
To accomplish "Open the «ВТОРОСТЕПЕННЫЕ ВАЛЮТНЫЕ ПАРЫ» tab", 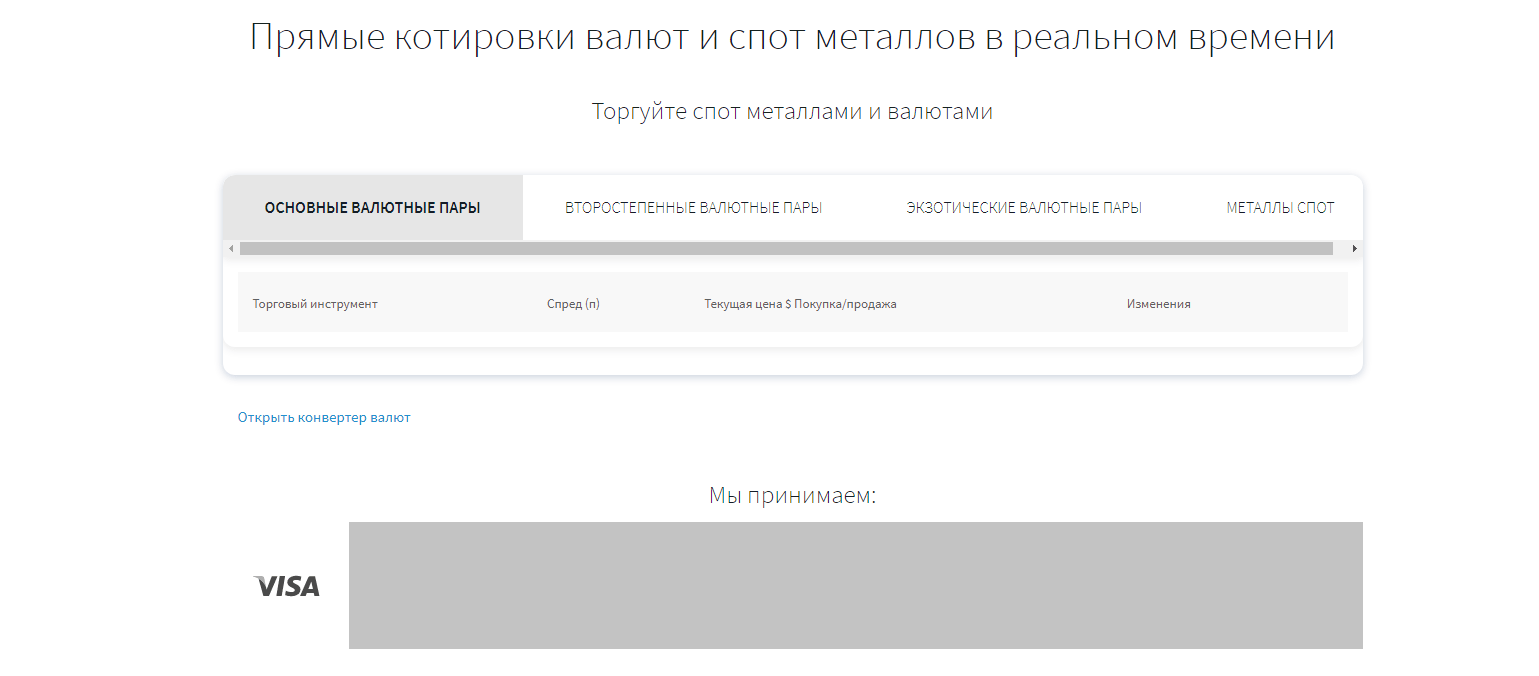I will pos(693,207).
